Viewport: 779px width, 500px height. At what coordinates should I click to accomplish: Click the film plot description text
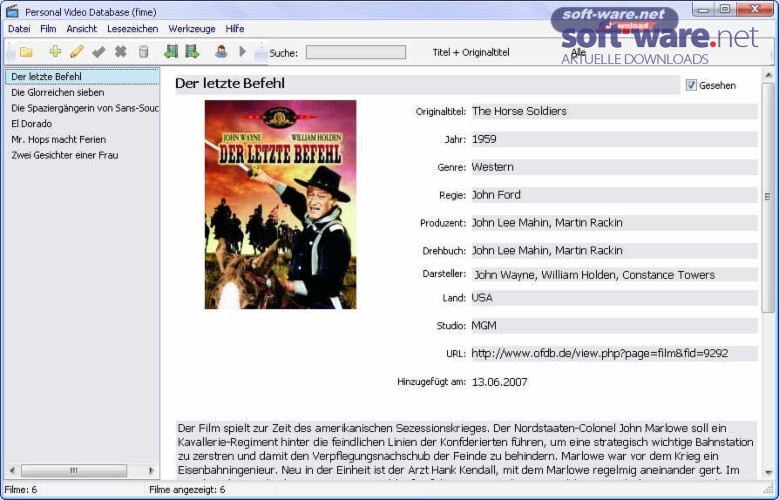pos(466,450)
